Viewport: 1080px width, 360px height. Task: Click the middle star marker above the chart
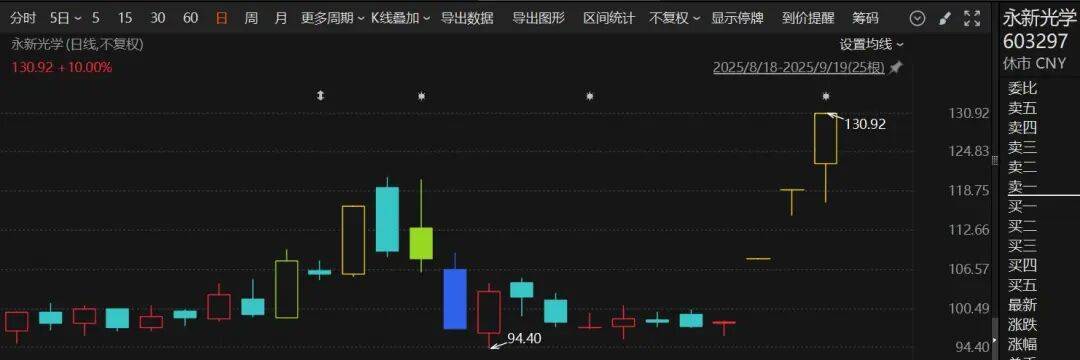point(590,96)
